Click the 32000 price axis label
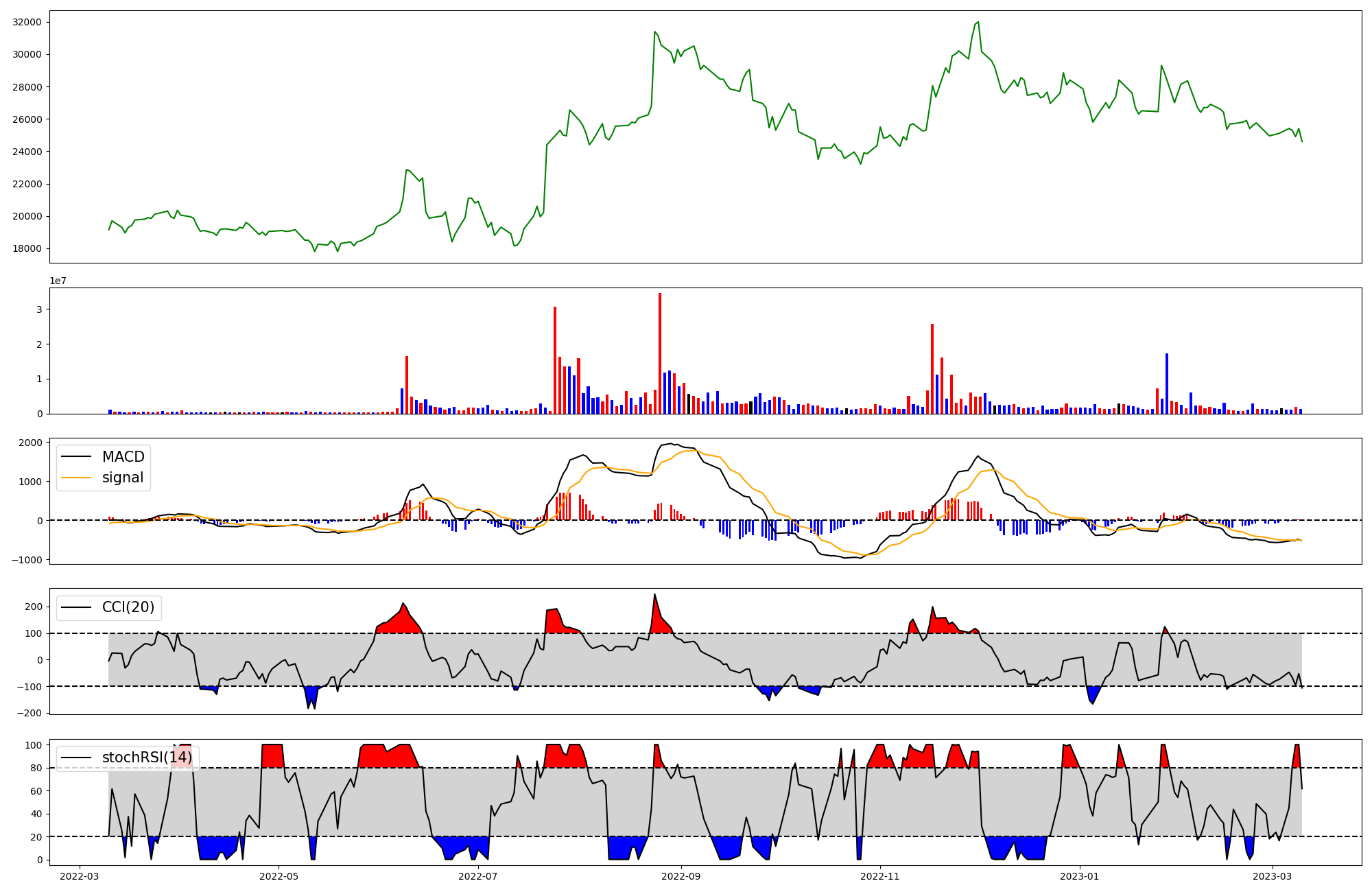 click(x=27, y=22)
